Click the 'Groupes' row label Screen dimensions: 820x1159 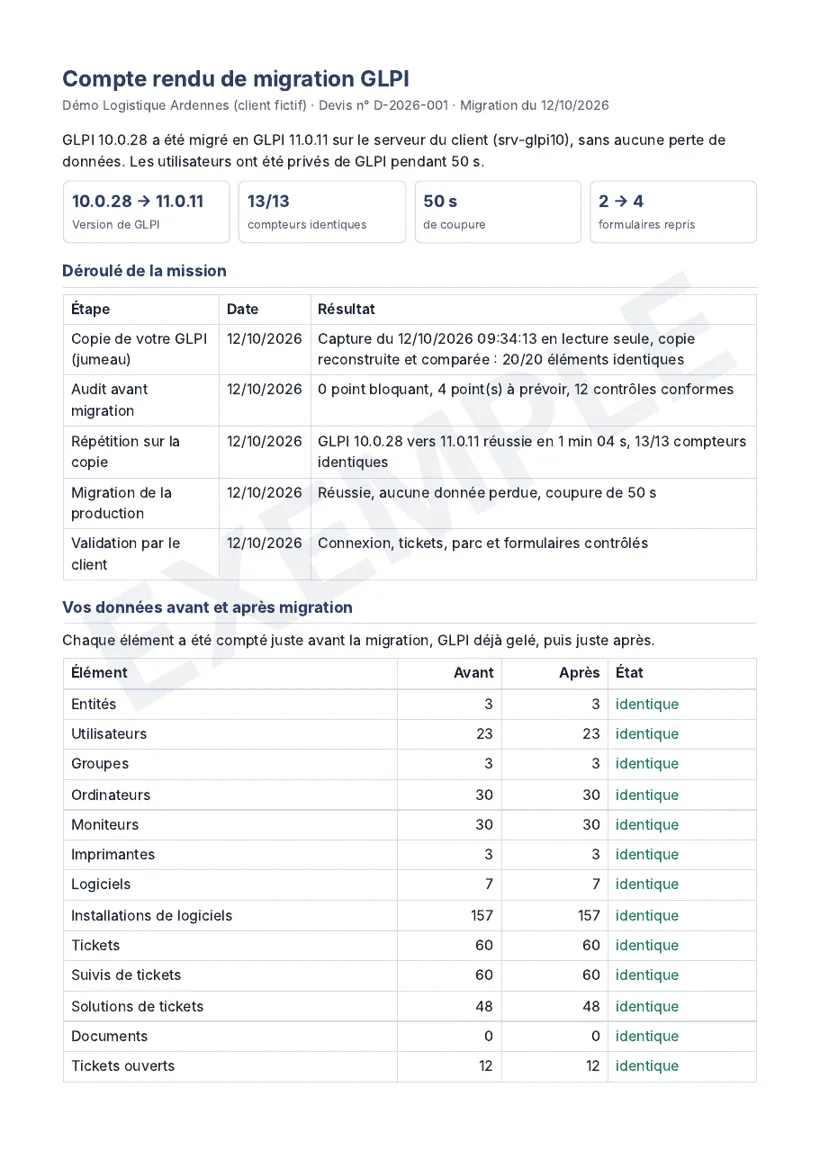click(100, 764)
